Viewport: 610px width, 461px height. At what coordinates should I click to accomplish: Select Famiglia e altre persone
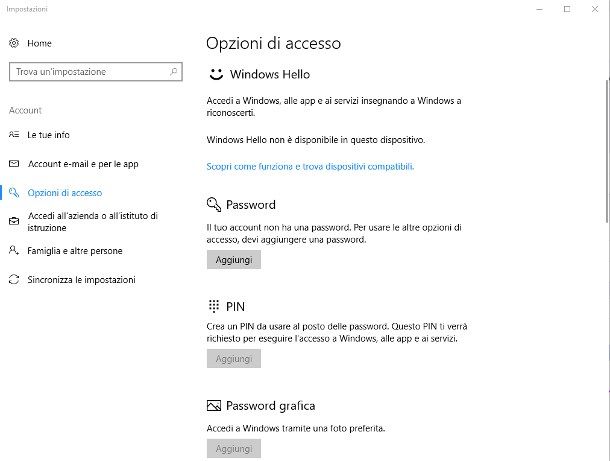point(75,251)
